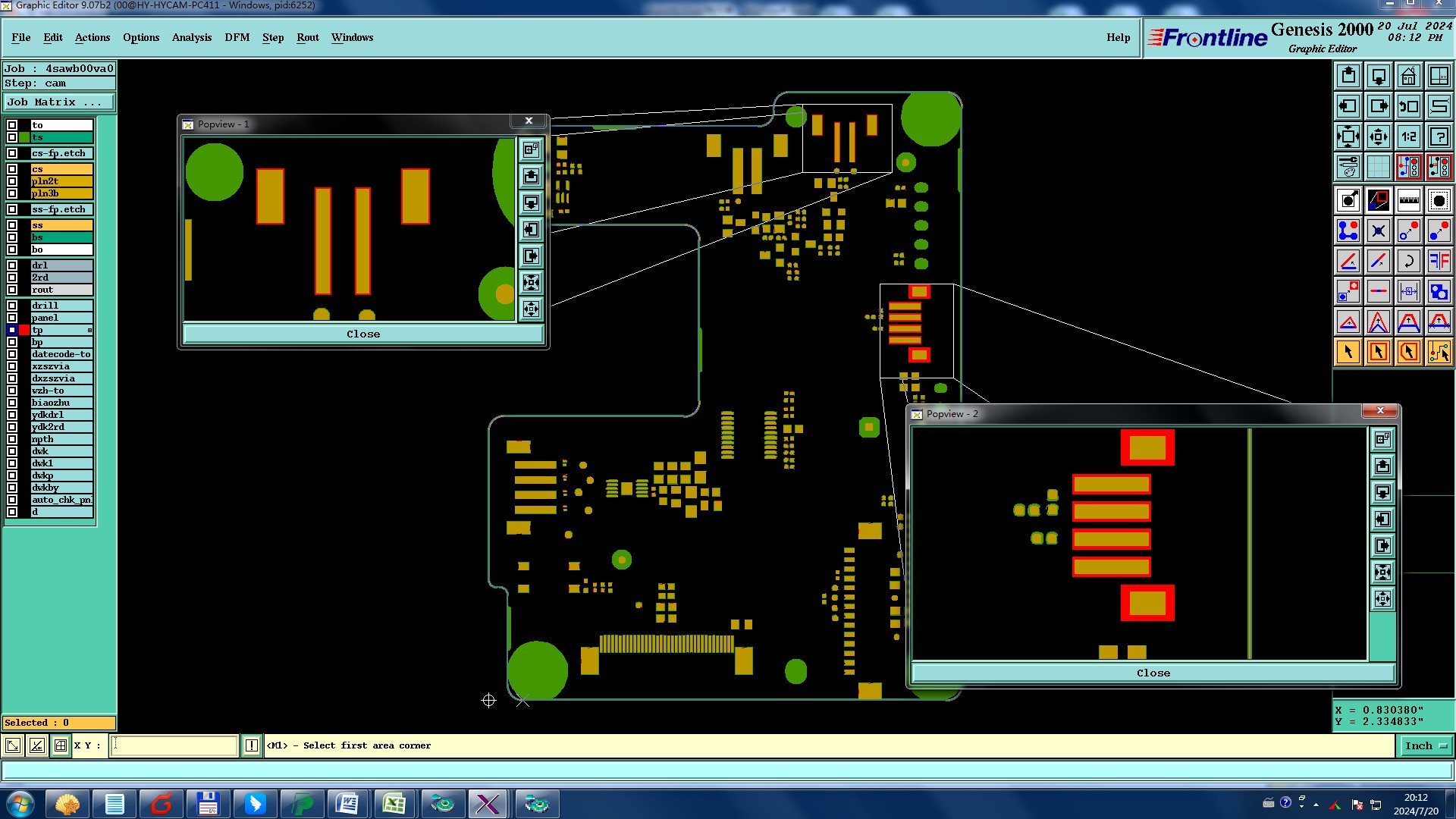
Task: Open the Job Matrix dropdown button
Action: (58, 102)
